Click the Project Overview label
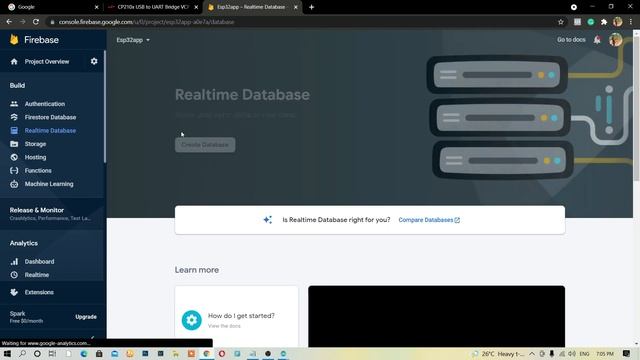 [x=47, y=62]
